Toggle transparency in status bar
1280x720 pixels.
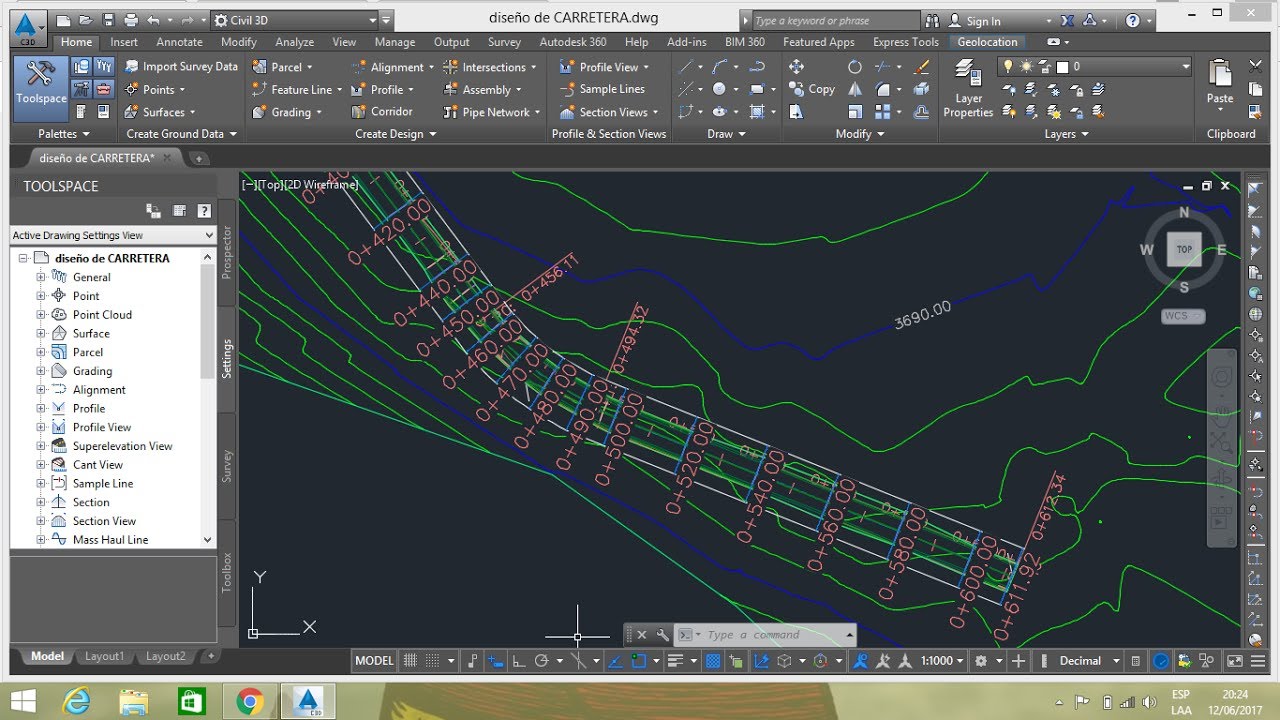tap(712, 661)
